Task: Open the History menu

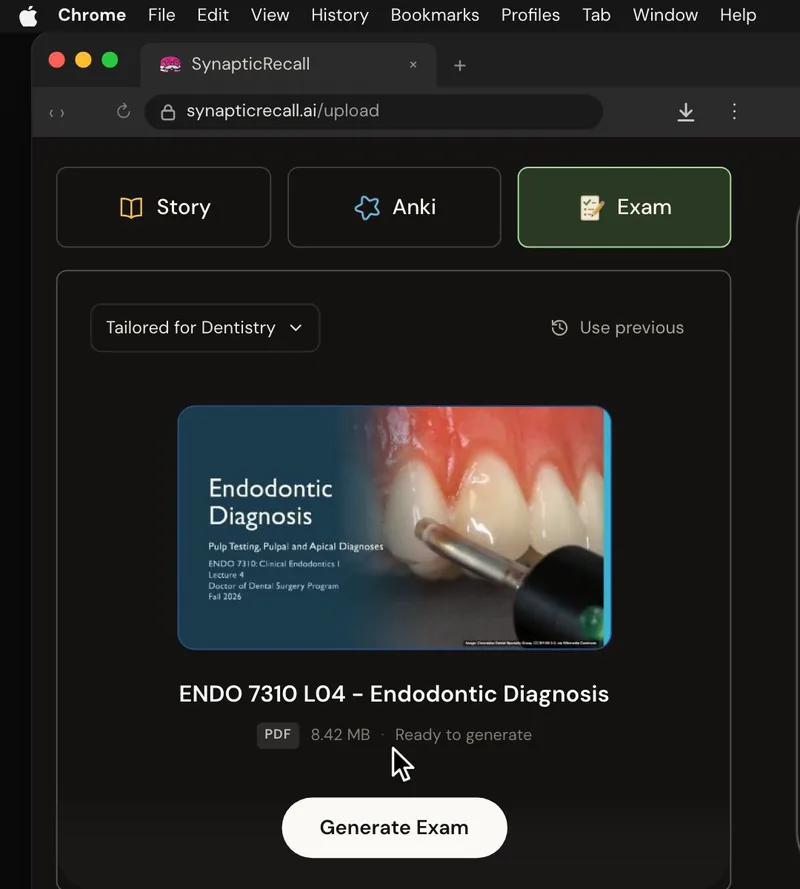Action: [x=340, y=15]
